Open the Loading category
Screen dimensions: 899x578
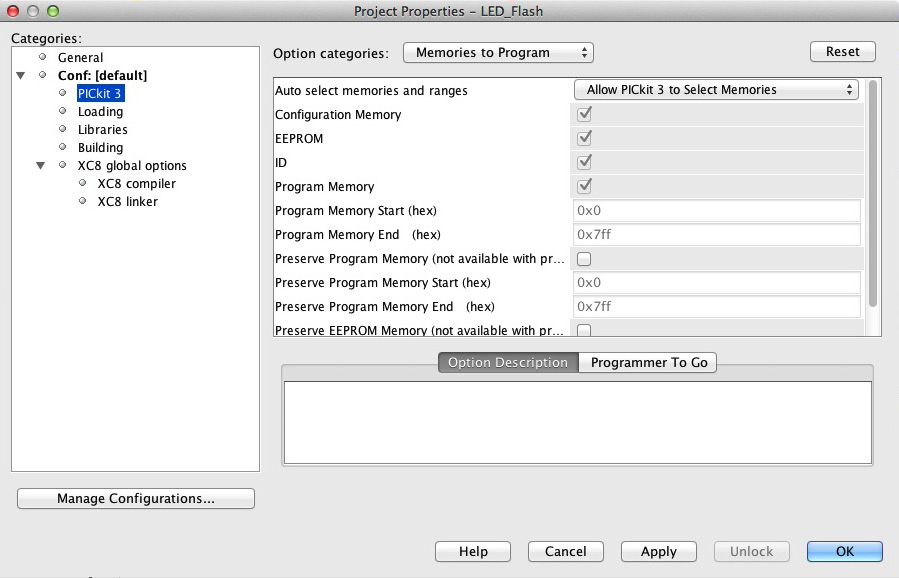pos(100,112)
